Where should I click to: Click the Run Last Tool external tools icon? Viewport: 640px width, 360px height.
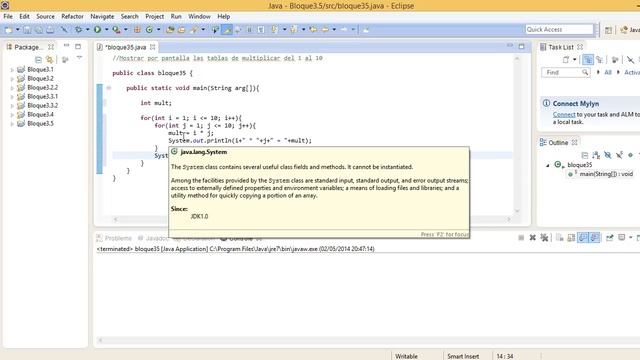pyautogui.click(x=116, y=29)
